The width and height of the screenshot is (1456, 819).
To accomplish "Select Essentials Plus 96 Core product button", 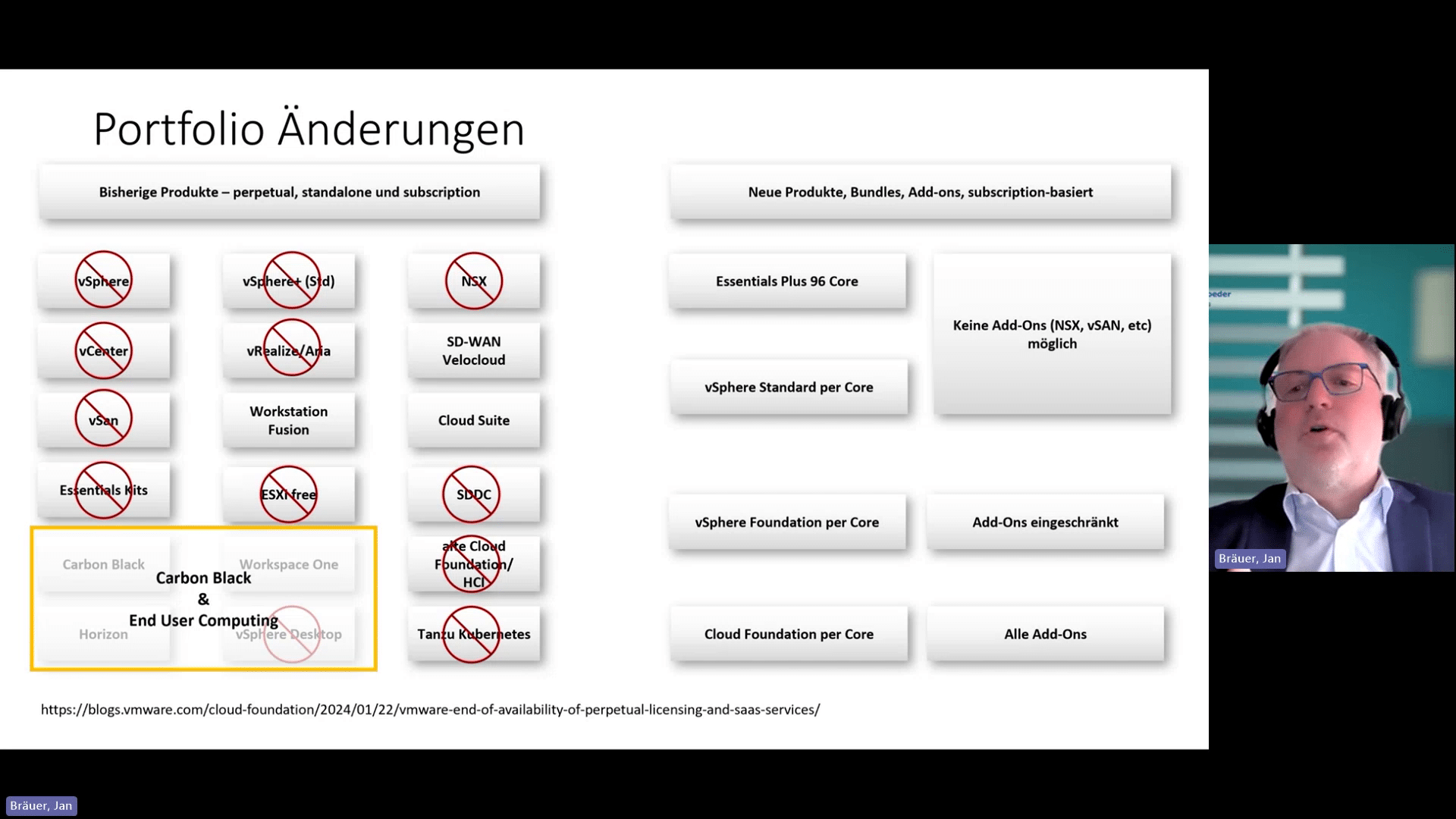I will (x=787, y=281).
